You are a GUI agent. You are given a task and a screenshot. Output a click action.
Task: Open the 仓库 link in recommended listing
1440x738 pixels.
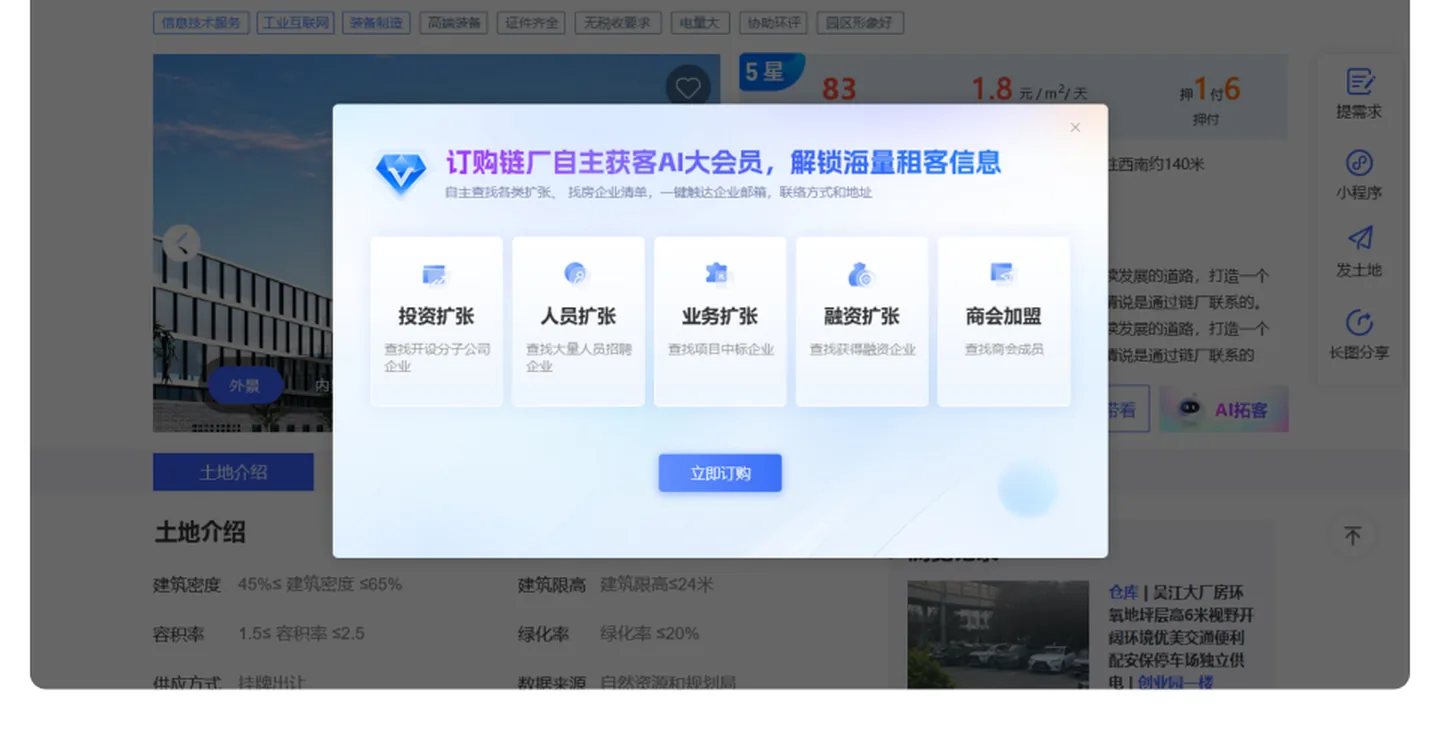point(1123,592)
